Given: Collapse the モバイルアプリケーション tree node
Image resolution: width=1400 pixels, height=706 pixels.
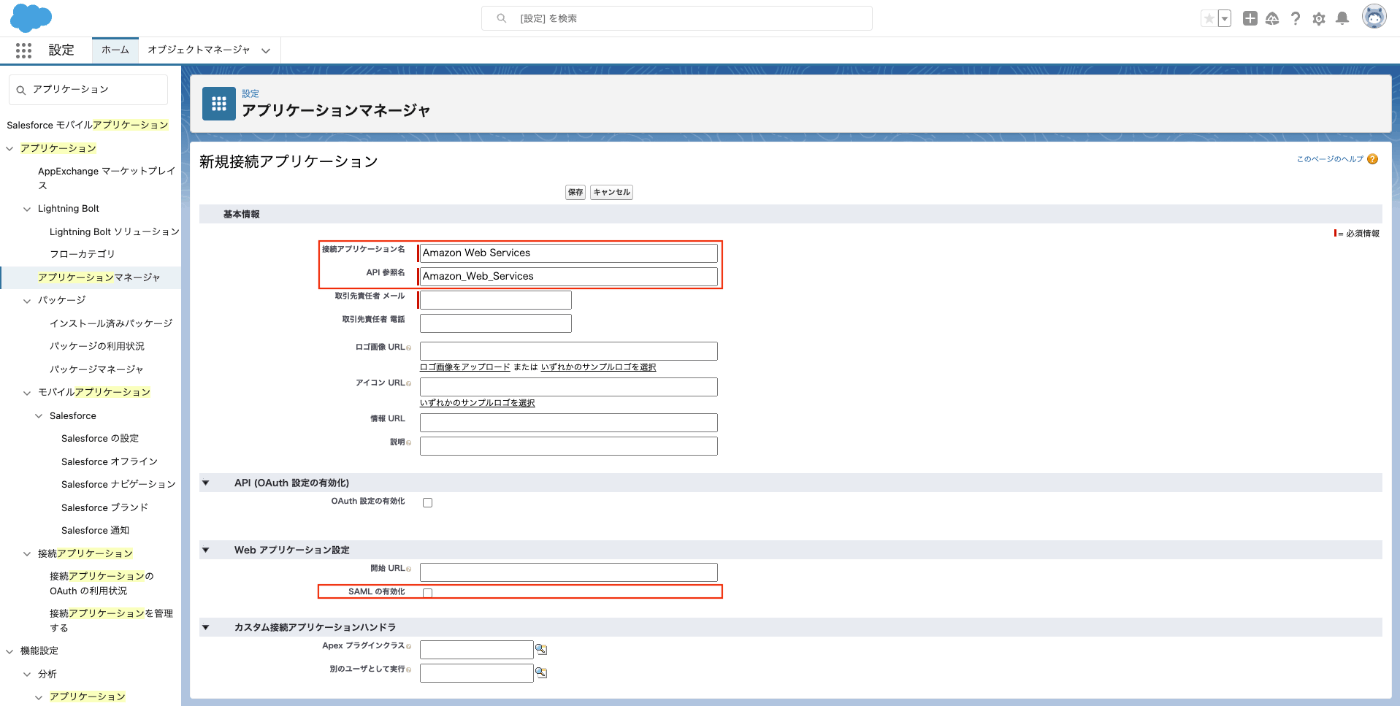Looking at the screenshot, I should pos(27,392).
